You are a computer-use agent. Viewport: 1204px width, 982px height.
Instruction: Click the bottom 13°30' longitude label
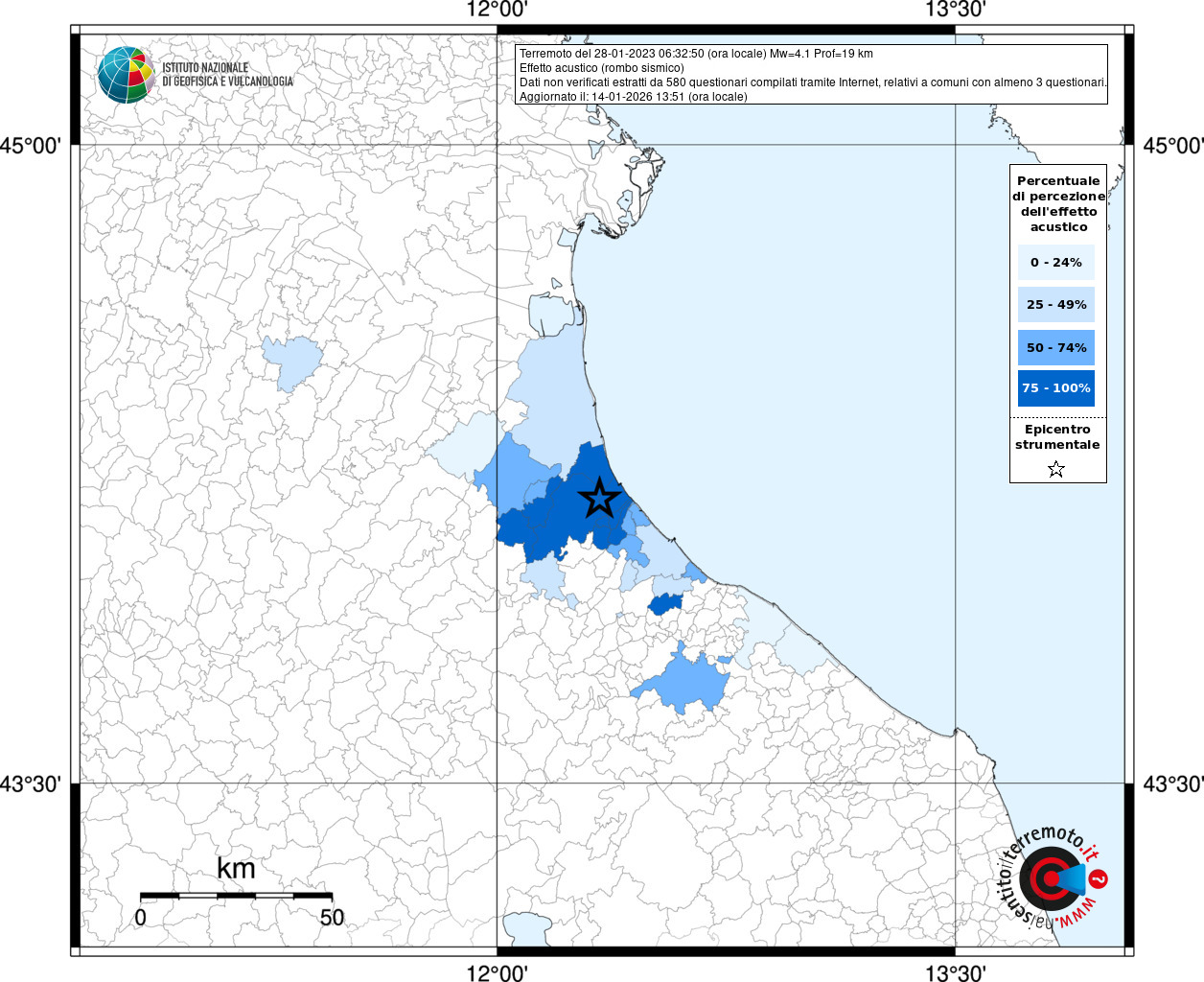pyautogui.click(x=955, y=973)
